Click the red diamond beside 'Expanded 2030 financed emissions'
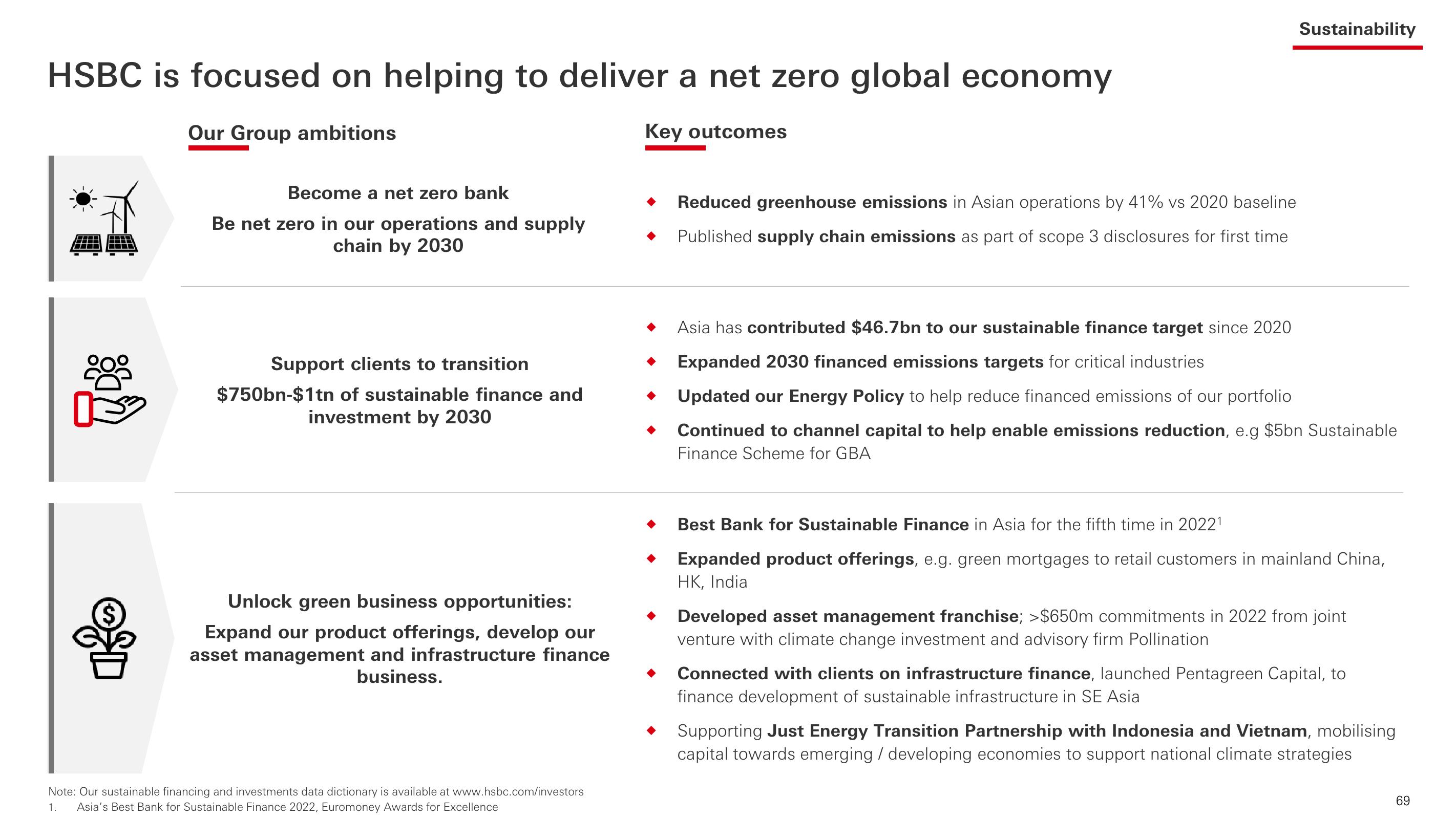The image size is (1456, 819). pyautogui.click(x=651, y=361)
